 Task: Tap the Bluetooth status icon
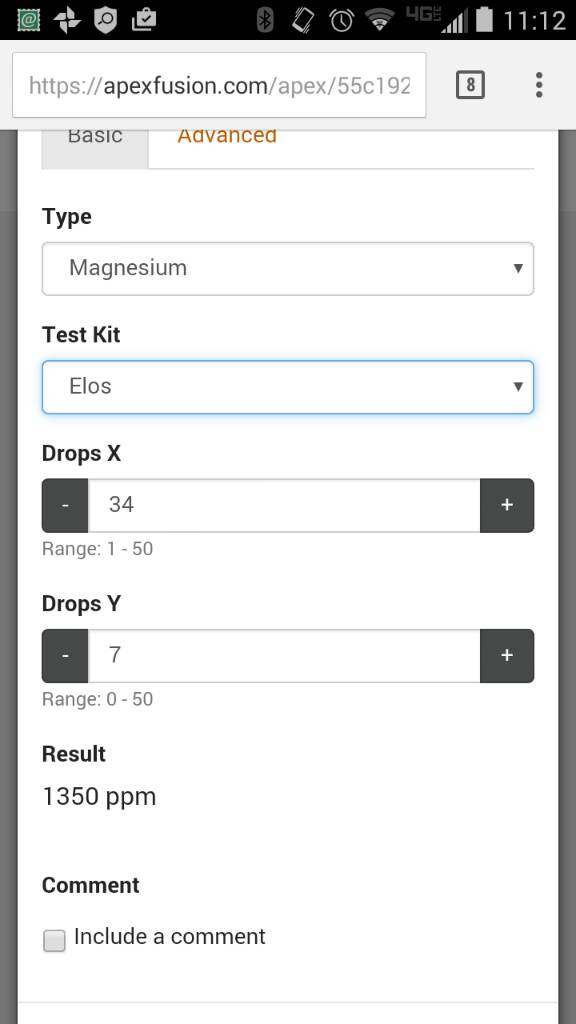pyautogui.click(x=264, y=20)
